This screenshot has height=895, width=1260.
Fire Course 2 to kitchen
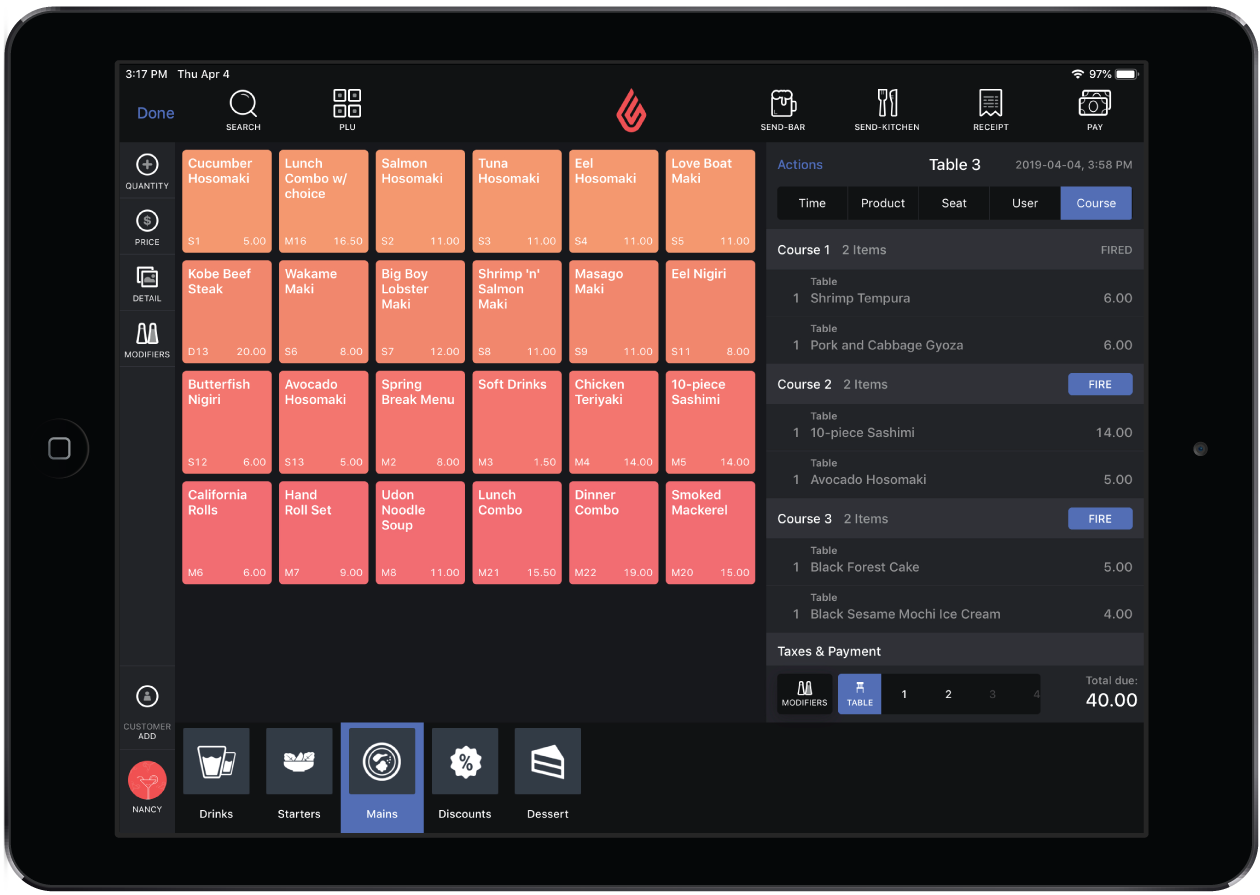click(x=1100, y=384)
